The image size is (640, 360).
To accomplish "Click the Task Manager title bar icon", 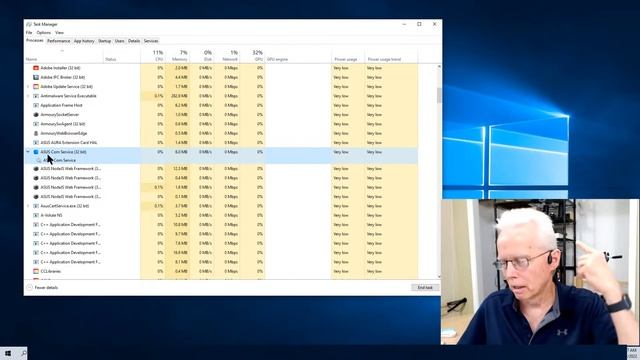I will pos(29,24).
